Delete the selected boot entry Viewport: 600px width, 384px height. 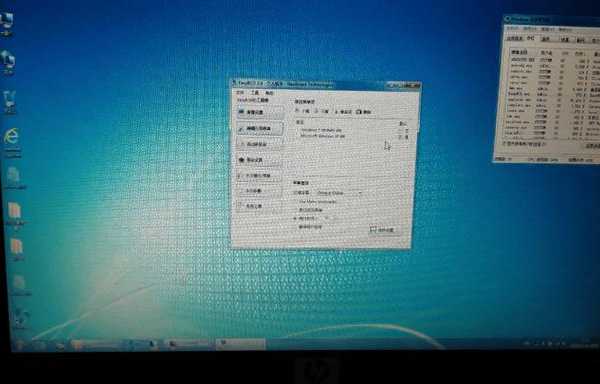click(x=364, y=112)
